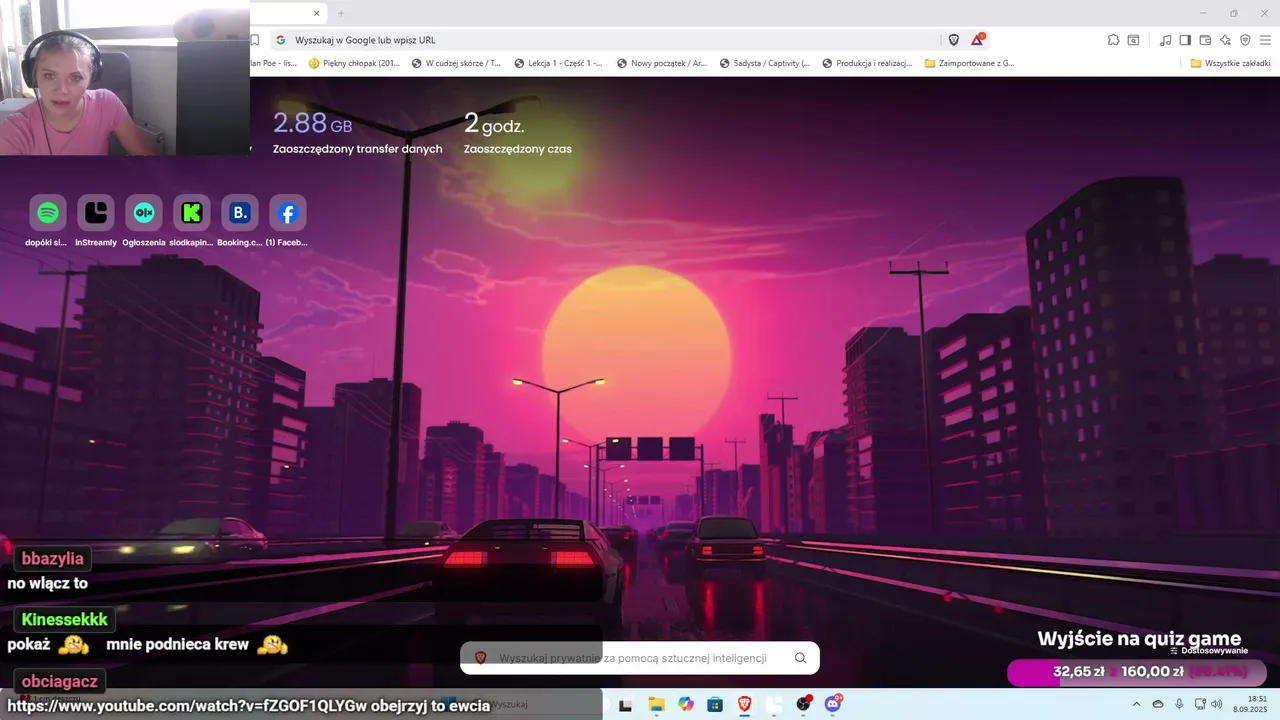Open bookmark 'Piękny chłopak (201...'

coord(354,63)
